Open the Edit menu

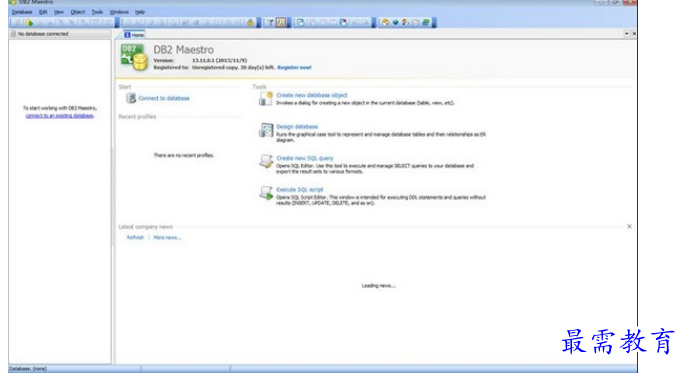tap(43, 12)
